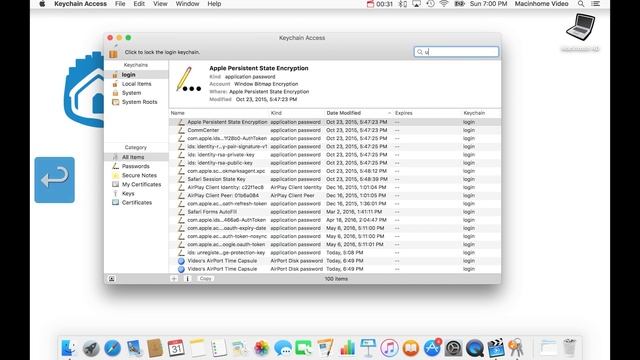640x360 pixels.
Task: Click the Copy button
Action: pyautogui.click(x=205, y=279)
